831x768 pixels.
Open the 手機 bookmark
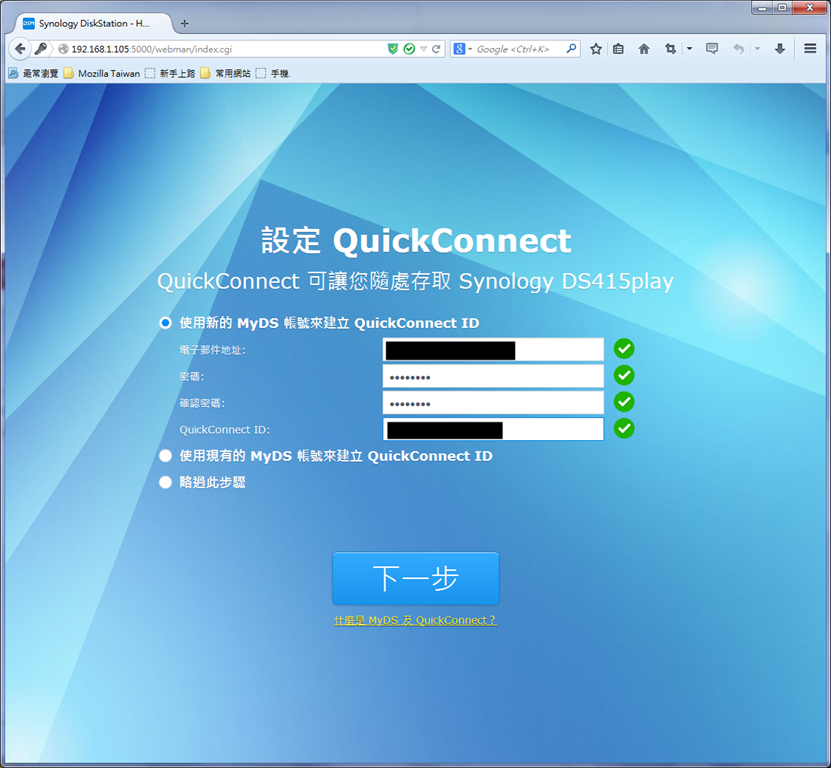click(273, 73)
